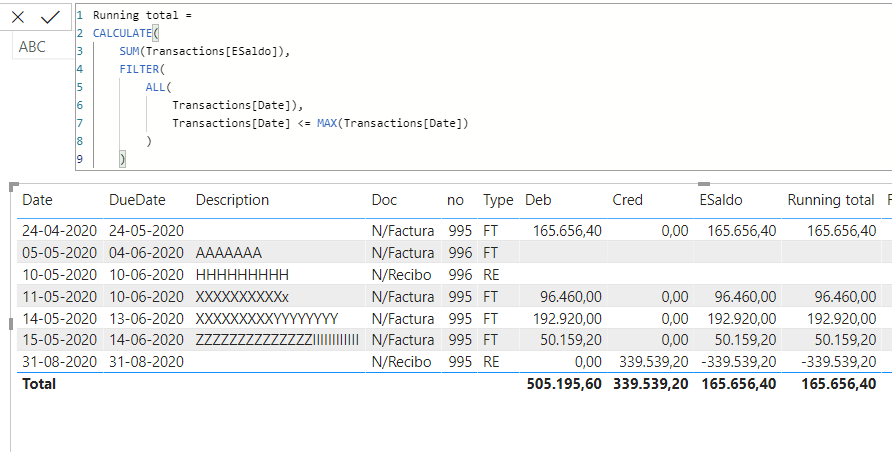Select the 15-05-2020 date cell
The width and height of the screenshot is (892, 452).
click(x=60, y=340)
